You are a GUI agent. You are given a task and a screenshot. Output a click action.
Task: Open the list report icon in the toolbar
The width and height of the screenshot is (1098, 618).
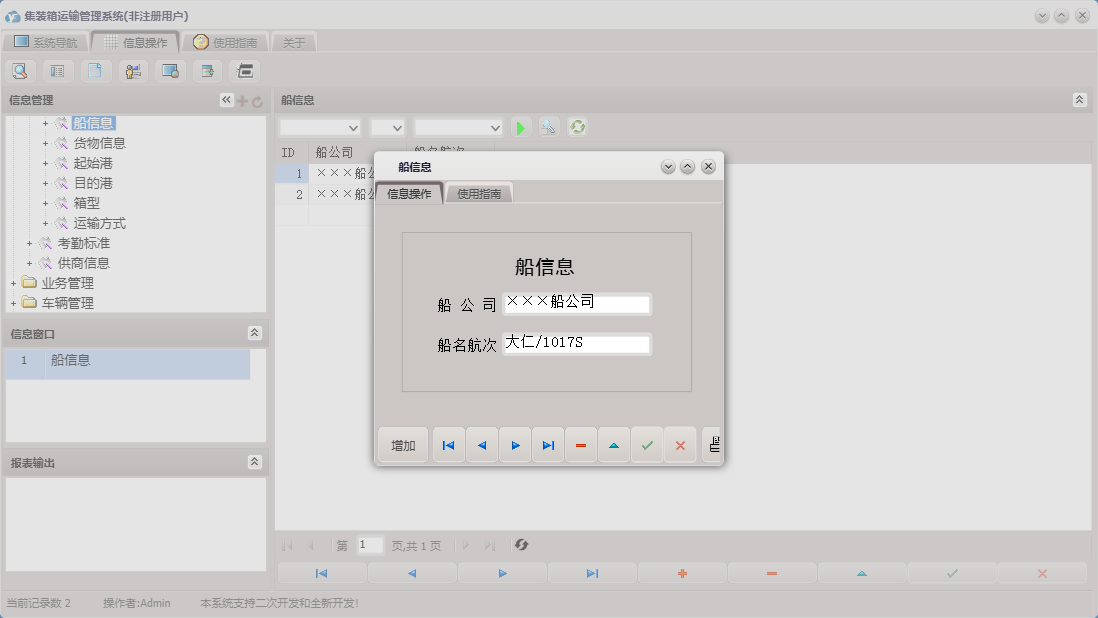coord(57,70)
